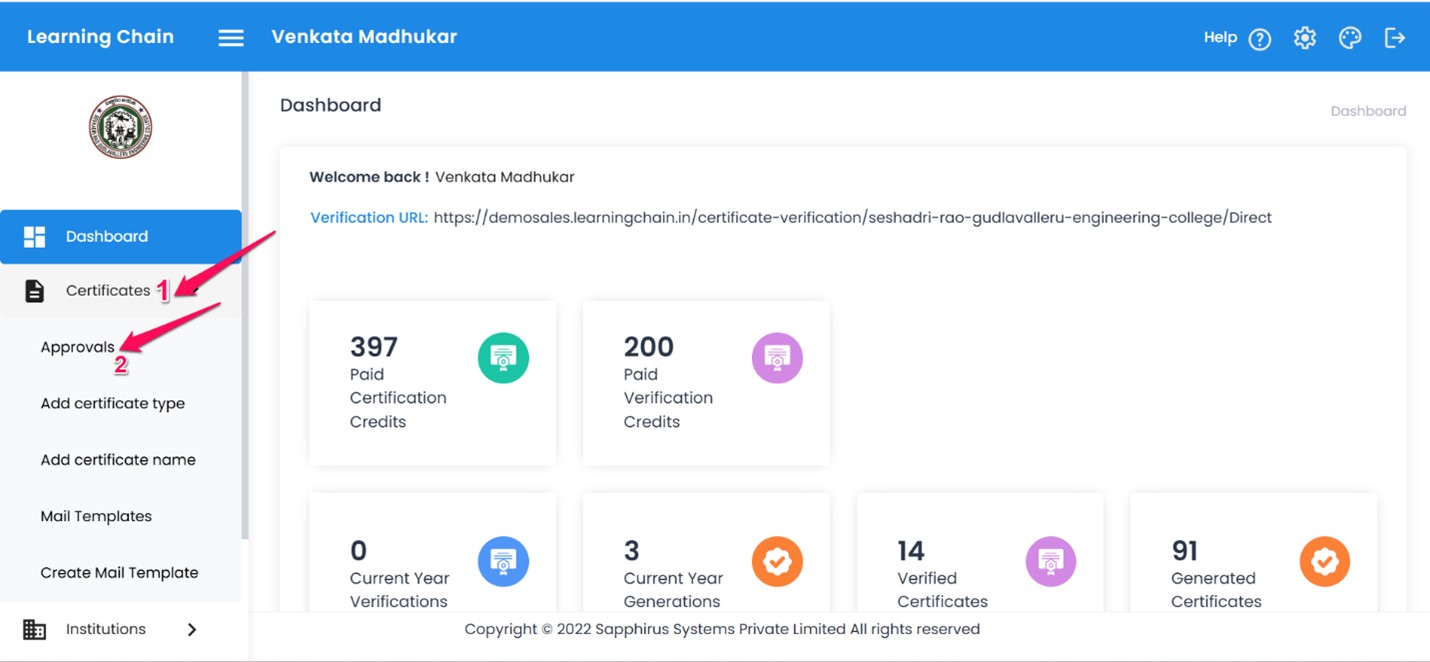Click the orange Generated Certificates badge icon
1430x662 pixels.
point(1324,561)
